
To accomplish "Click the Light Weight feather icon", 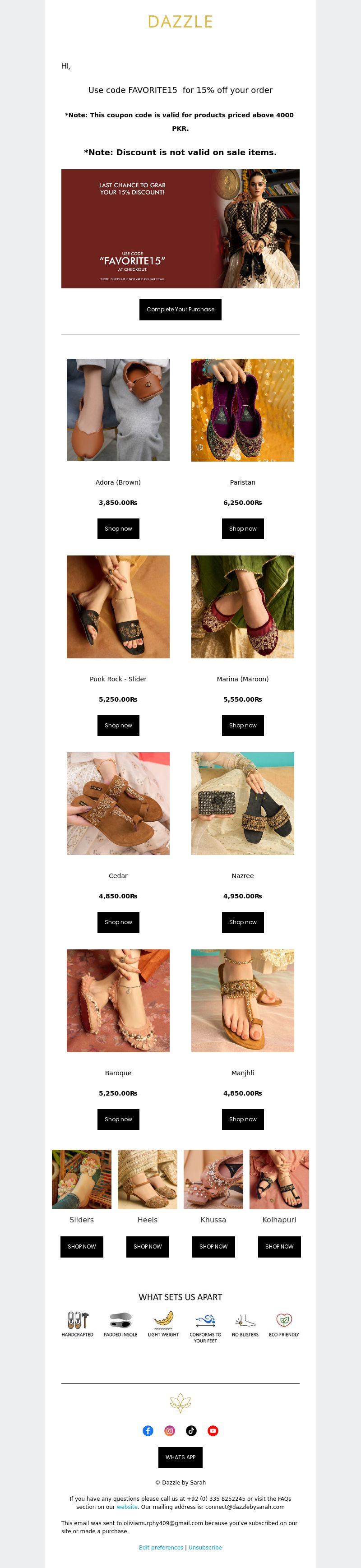I will [x=163, y=1319].
